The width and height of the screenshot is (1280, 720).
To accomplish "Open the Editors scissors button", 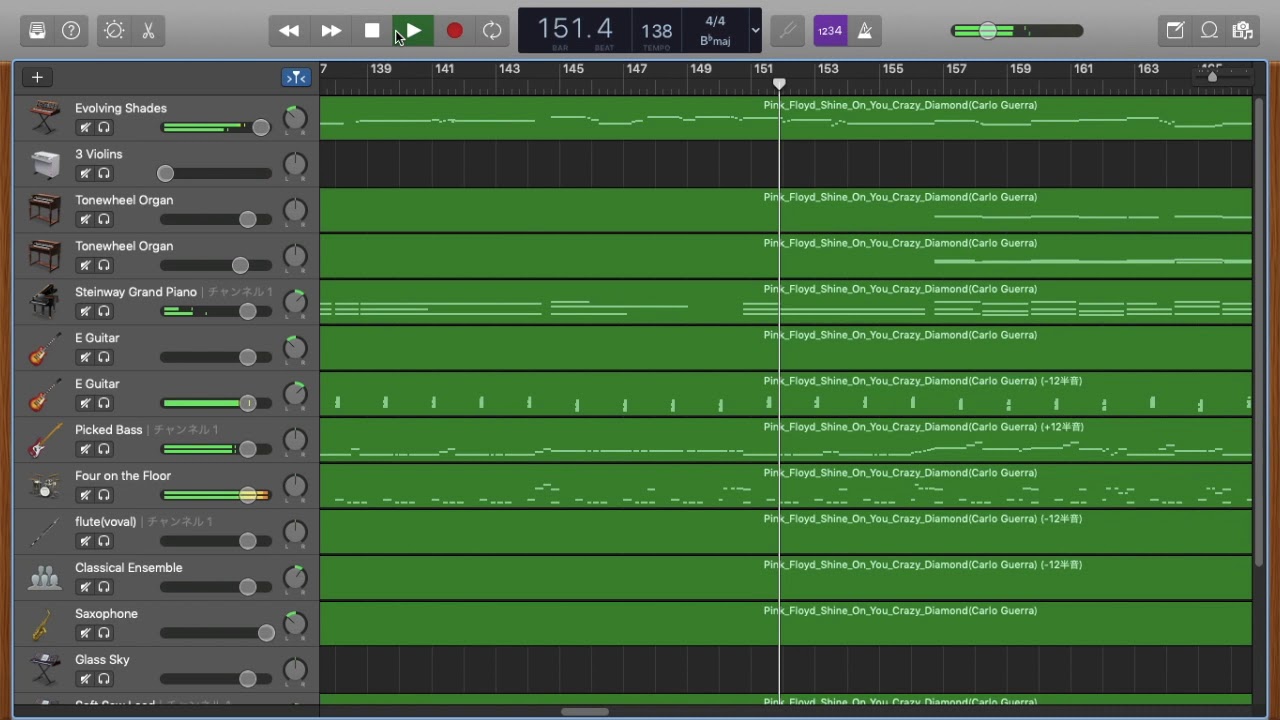I will coord(148,31).
